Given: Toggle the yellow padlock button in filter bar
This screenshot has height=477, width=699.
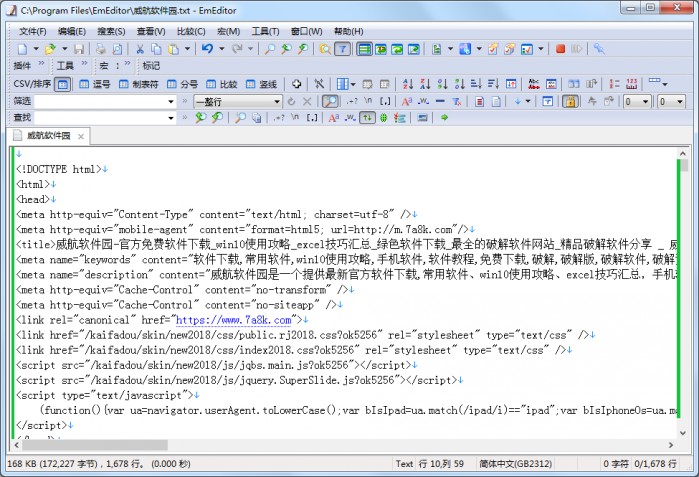Looking at the screenshot, I should click(570, 102).
